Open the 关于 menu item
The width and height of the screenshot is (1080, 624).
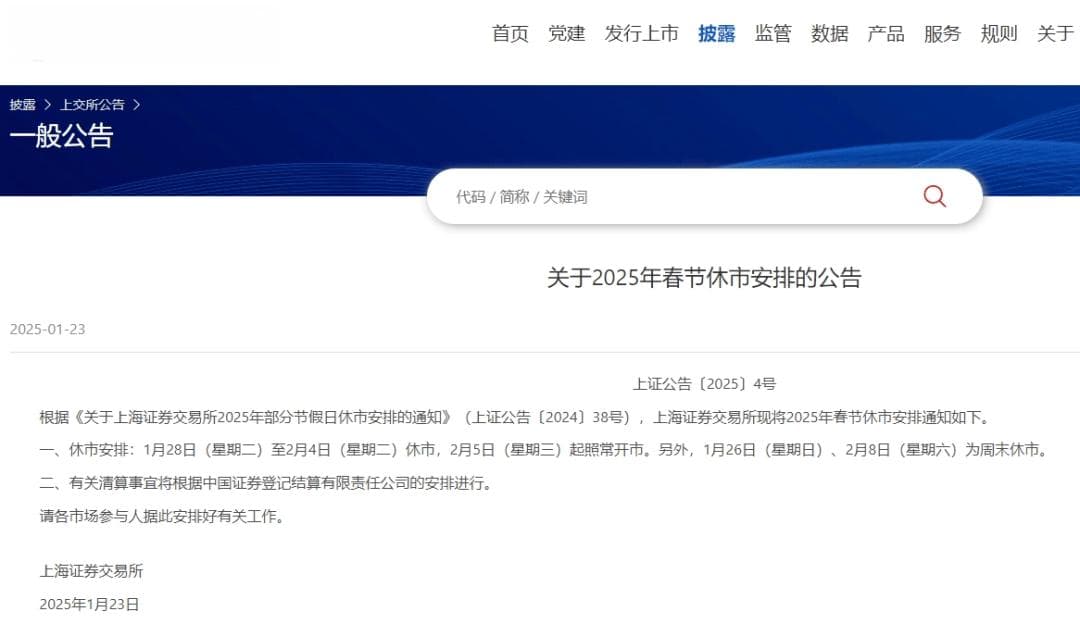[x=1055, y=33]
